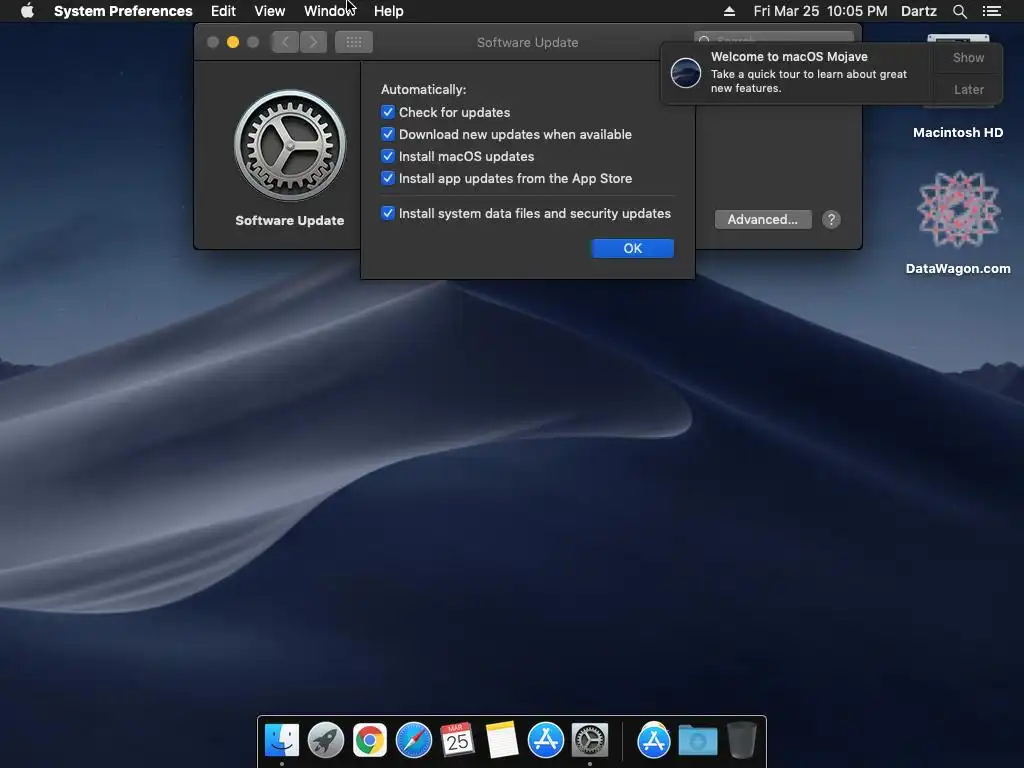Toggle Install app updates from the App Store
Viewport: 1024px width, 768px height.
(388, 178)
